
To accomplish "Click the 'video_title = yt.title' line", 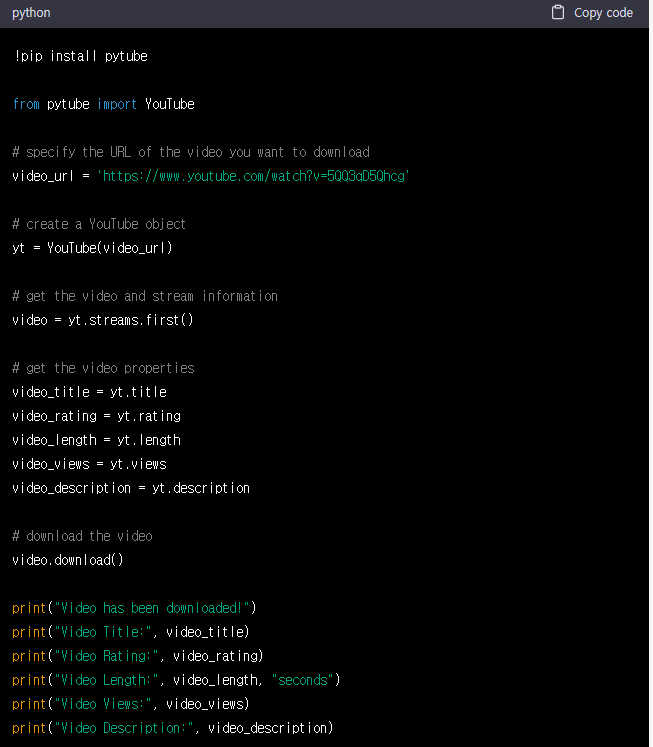I will (x=90, y=392).
